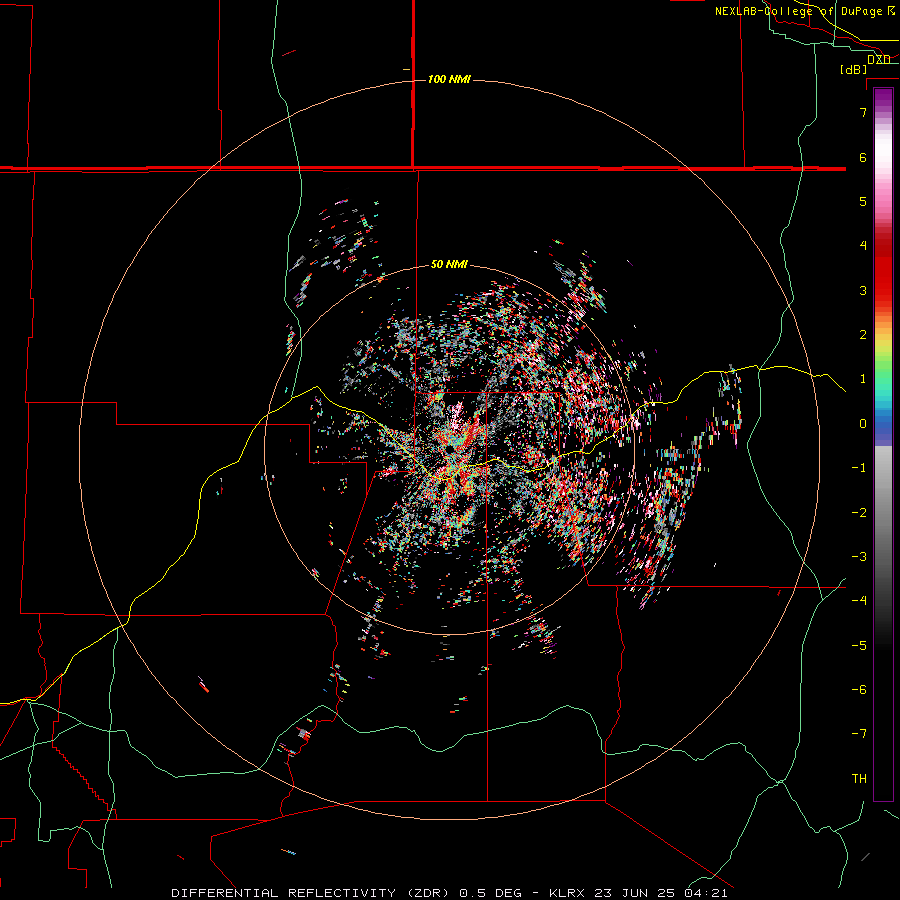The height and width of the screenshot is (900, 900).
Task: Click the 3 value on the color scale
Action: click(863, 290)
